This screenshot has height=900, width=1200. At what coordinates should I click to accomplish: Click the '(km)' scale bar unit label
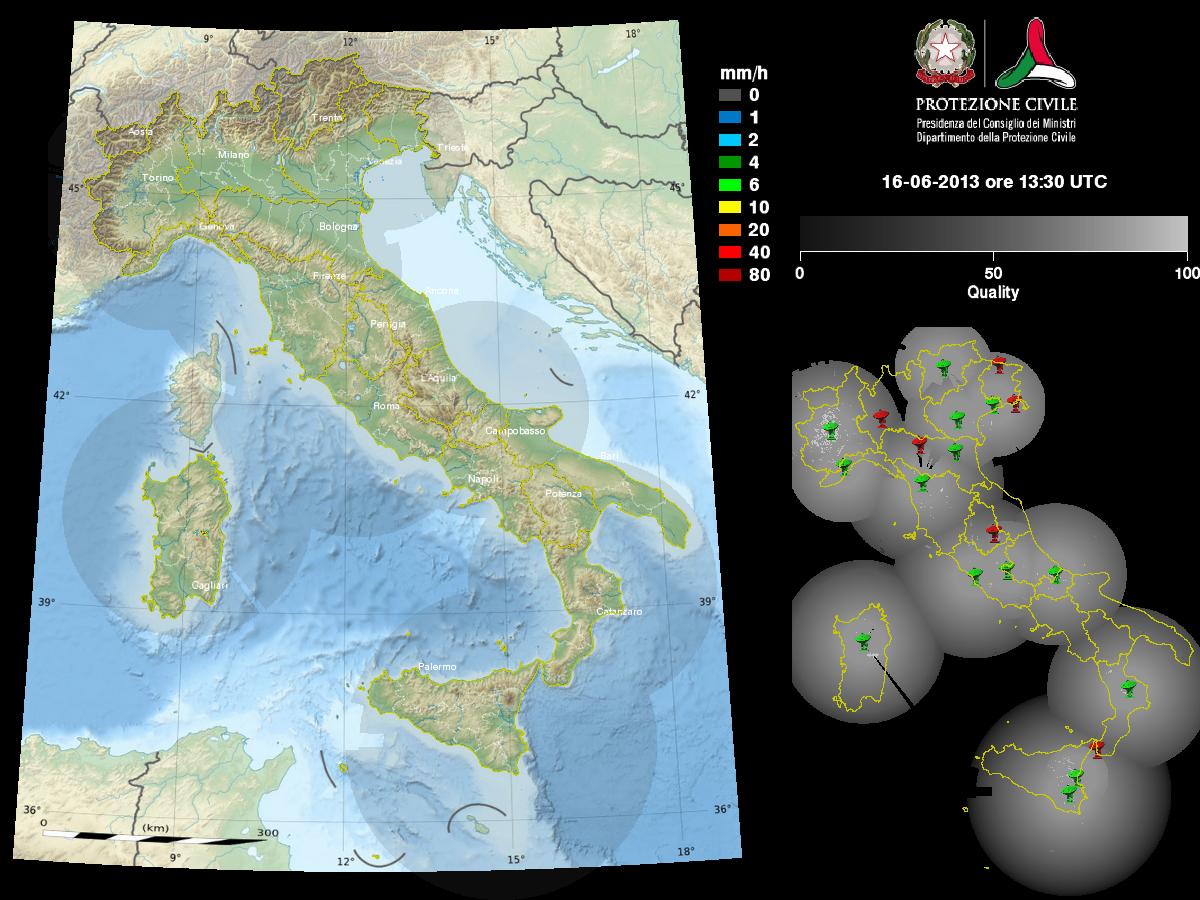(x=155, y=828)
